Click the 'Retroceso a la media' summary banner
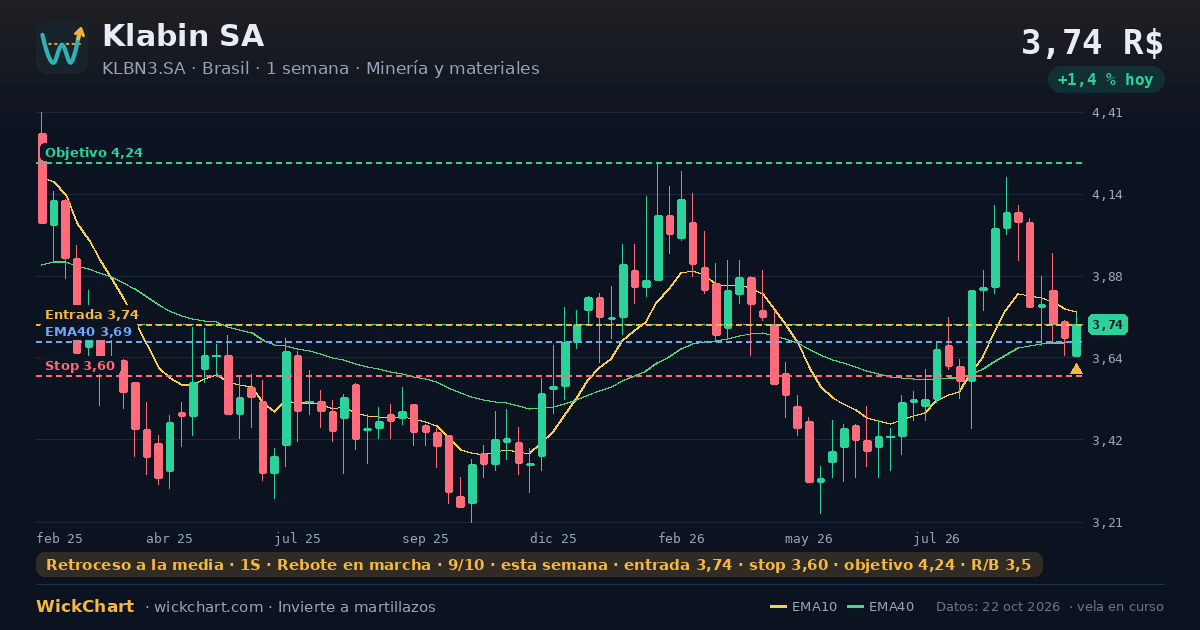This screenshot has width=1200, height=630. coord(539,565)
